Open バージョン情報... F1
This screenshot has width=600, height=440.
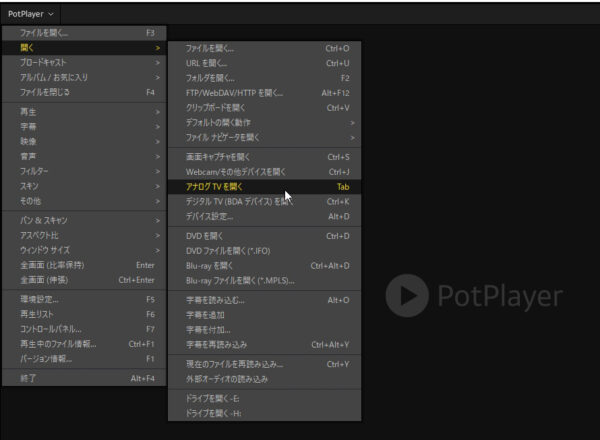[84, 359]
